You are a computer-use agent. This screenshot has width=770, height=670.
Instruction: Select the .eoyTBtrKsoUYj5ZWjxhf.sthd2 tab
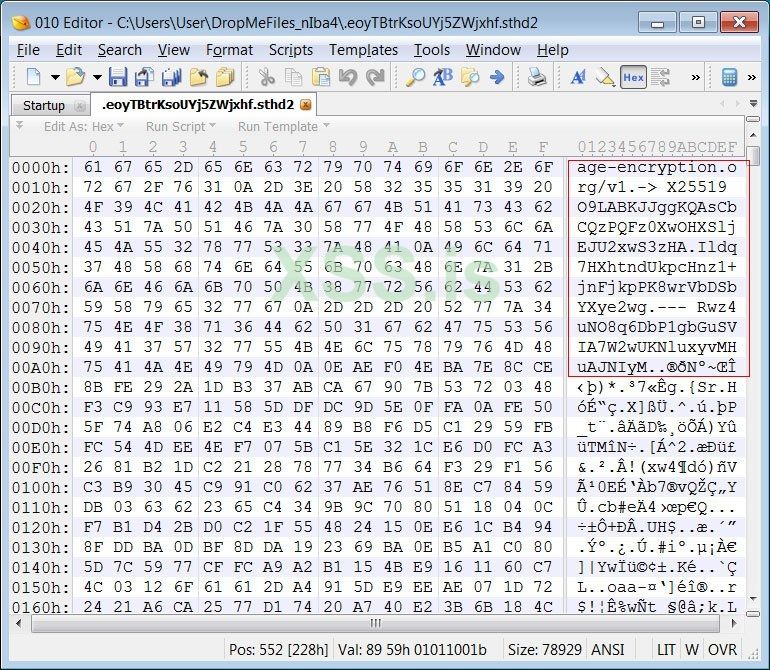tap(198, 105)
